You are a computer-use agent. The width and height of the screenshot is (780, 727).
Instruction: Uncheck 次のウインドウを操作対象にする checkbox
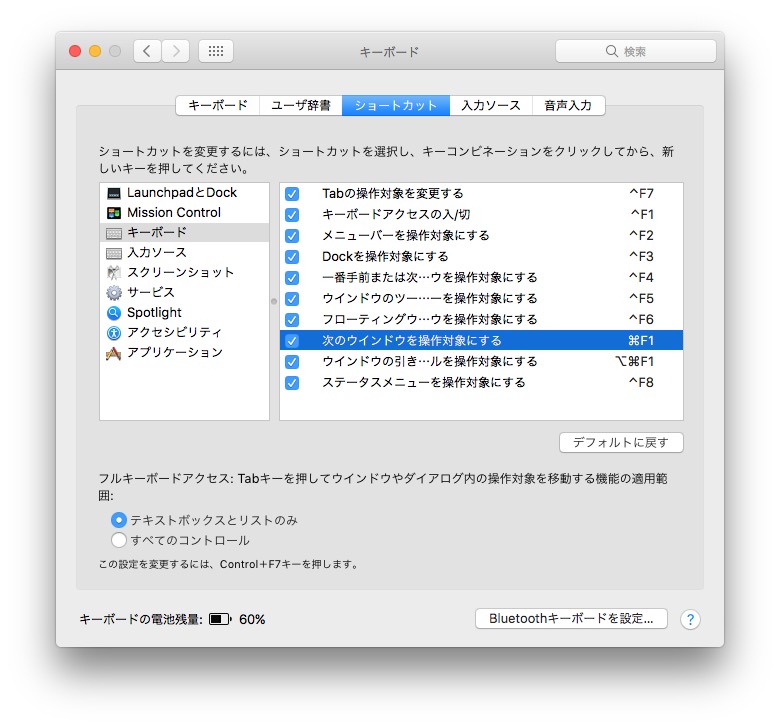click(x=292, y=341)
